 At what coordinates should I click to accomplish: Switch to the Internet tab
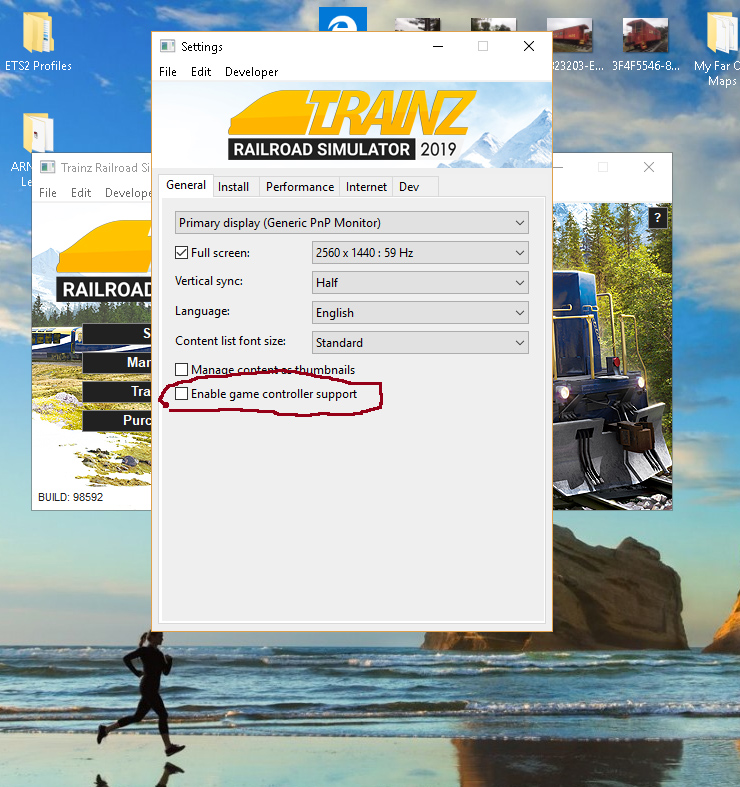point(366,187)
